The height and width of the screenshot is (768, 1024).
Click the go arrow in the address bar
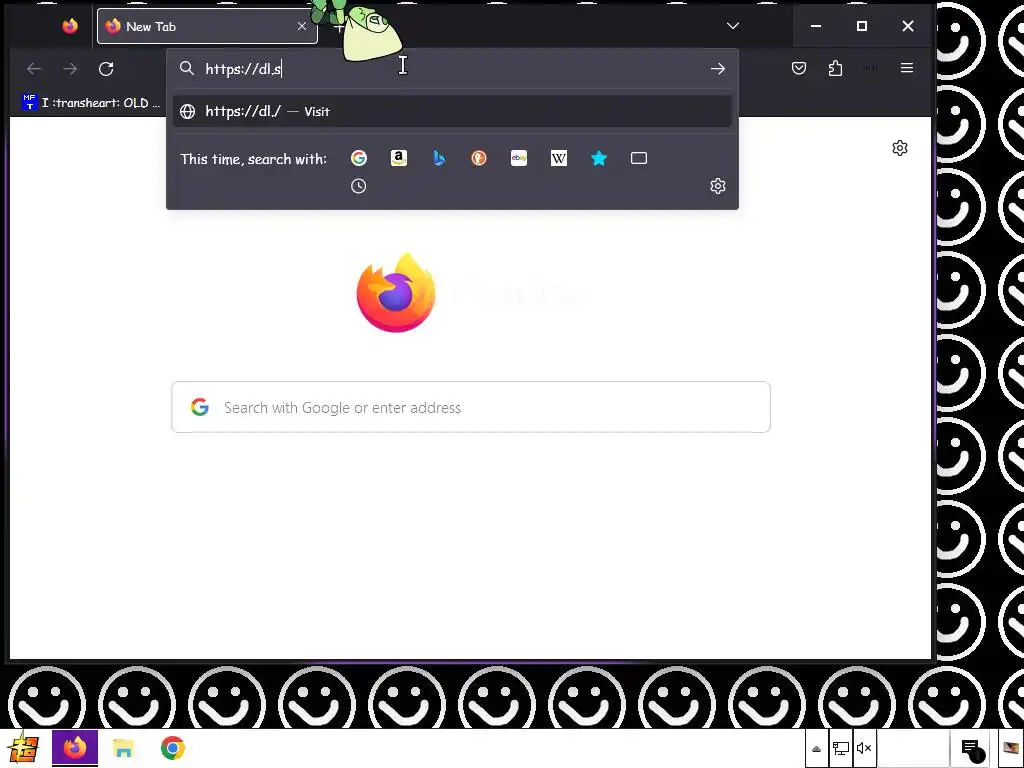(x=718, y=69)
